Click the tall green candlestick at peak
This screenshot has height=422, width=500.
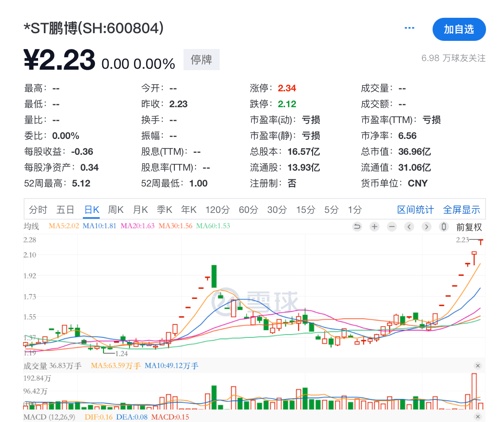coord(214,276)
